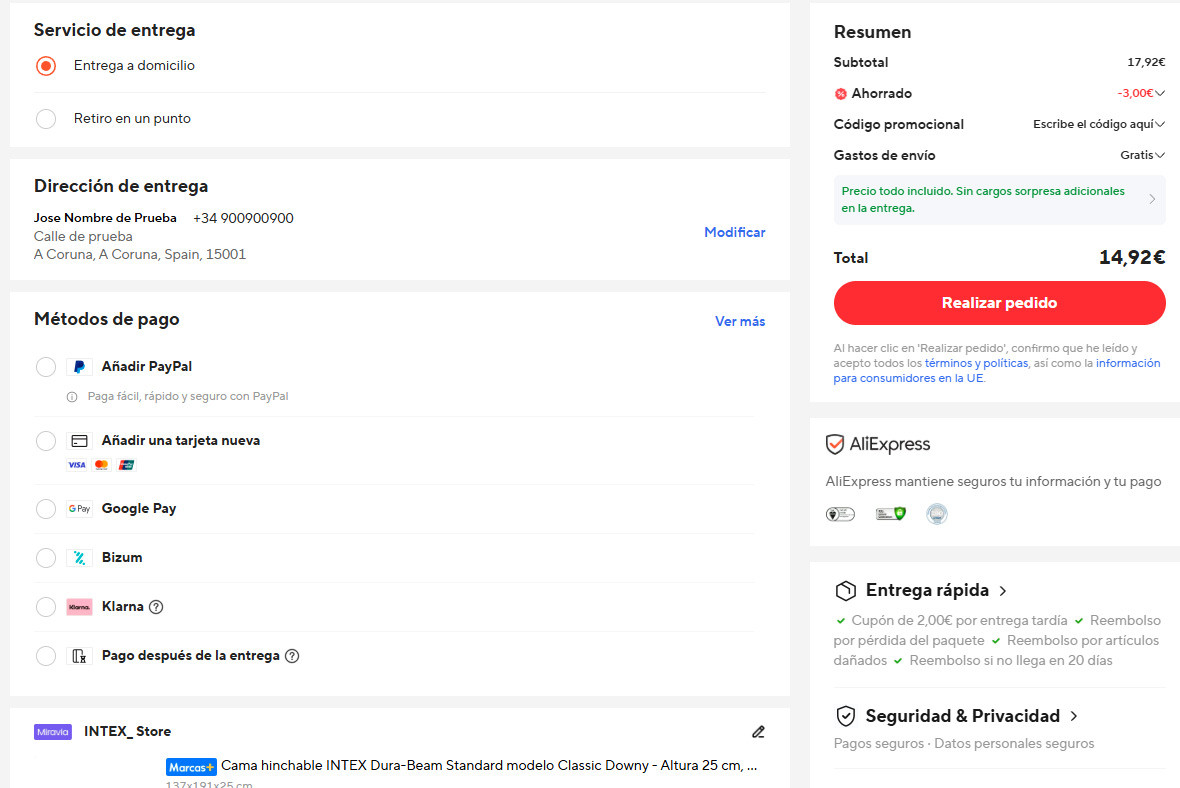Click Pagos seguros · Datos personales seguros text
The image size is (1180, 788).
[964, 744]
